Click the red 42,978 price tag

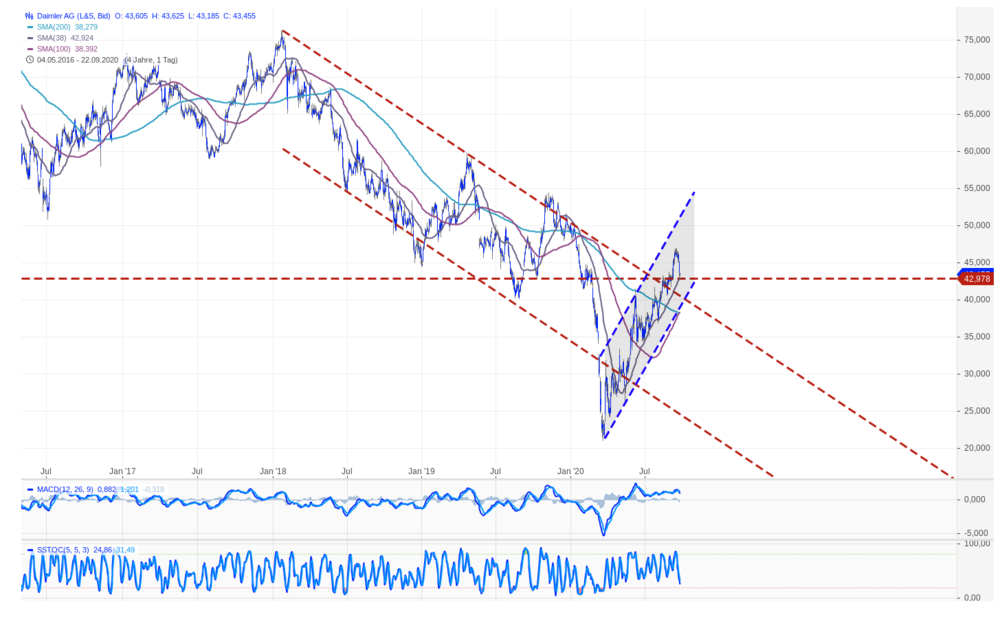point(976,279)
